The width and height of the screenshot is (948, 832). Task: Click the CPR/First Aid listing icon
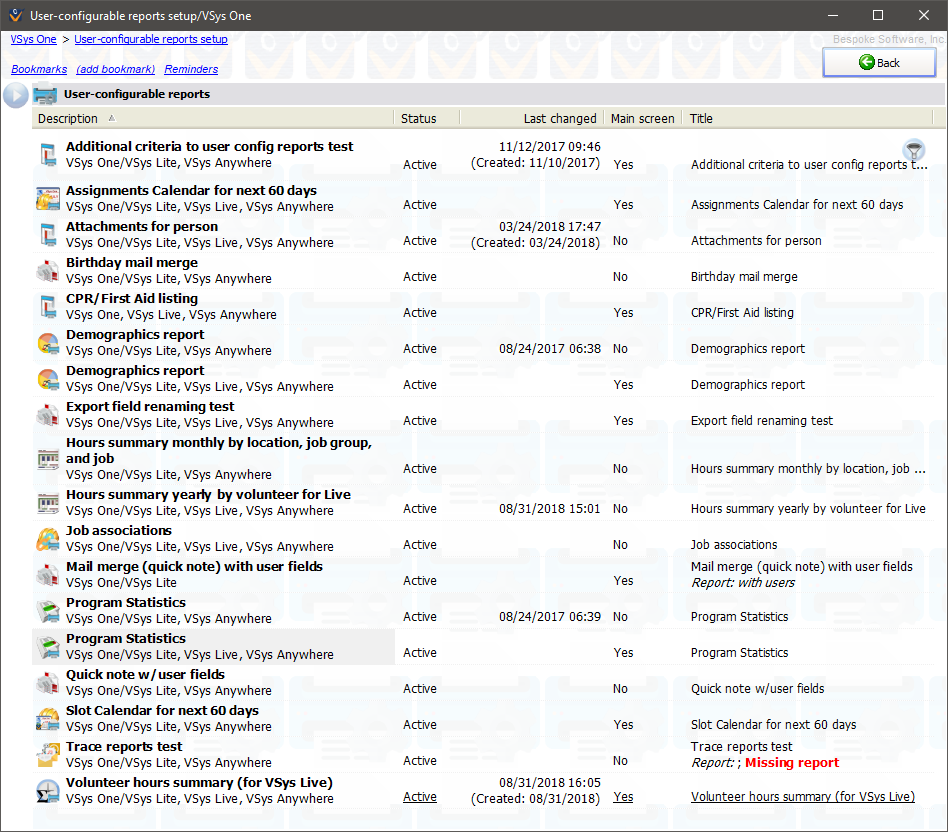(48, 306)
